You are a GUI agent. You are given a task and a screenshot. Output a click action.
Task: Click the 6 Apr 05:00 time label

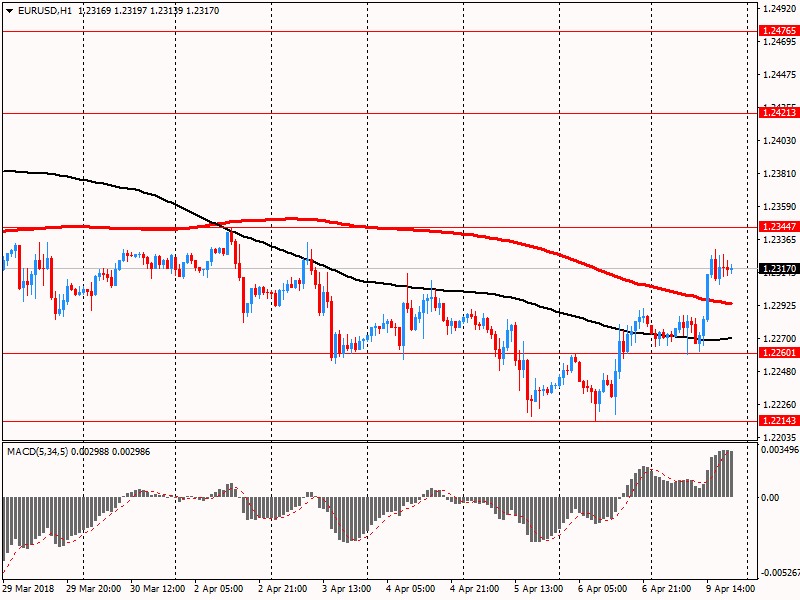[603, 589]
